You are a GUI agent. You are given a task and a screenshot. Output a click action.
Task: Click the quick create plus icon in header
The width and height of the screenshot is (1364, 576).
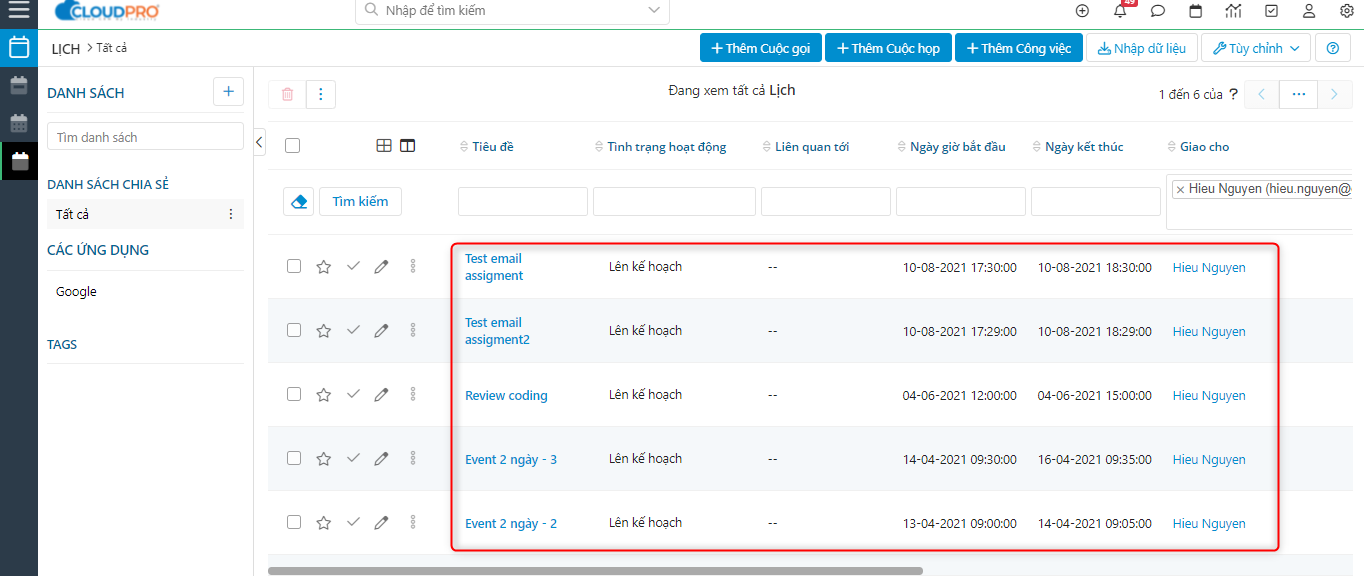pyautogui.click(x=1082, y=11)
